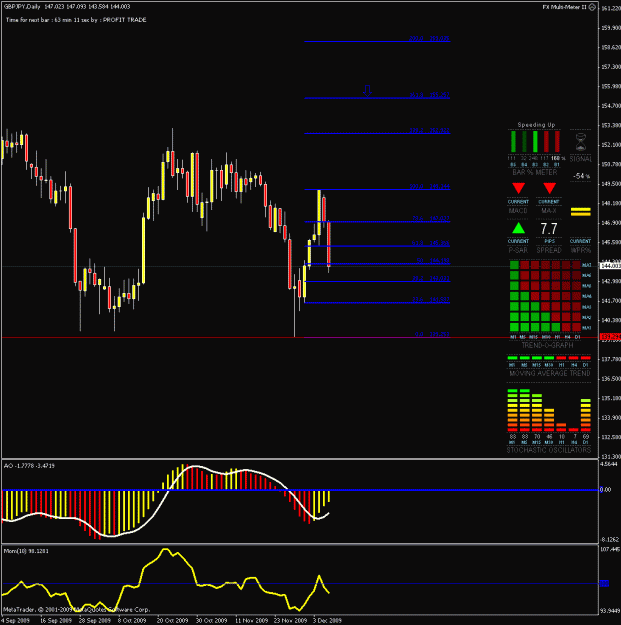Select the 161.8 Fibonacci level line
This screenshot has width=621, height=625.
[377, 98]
